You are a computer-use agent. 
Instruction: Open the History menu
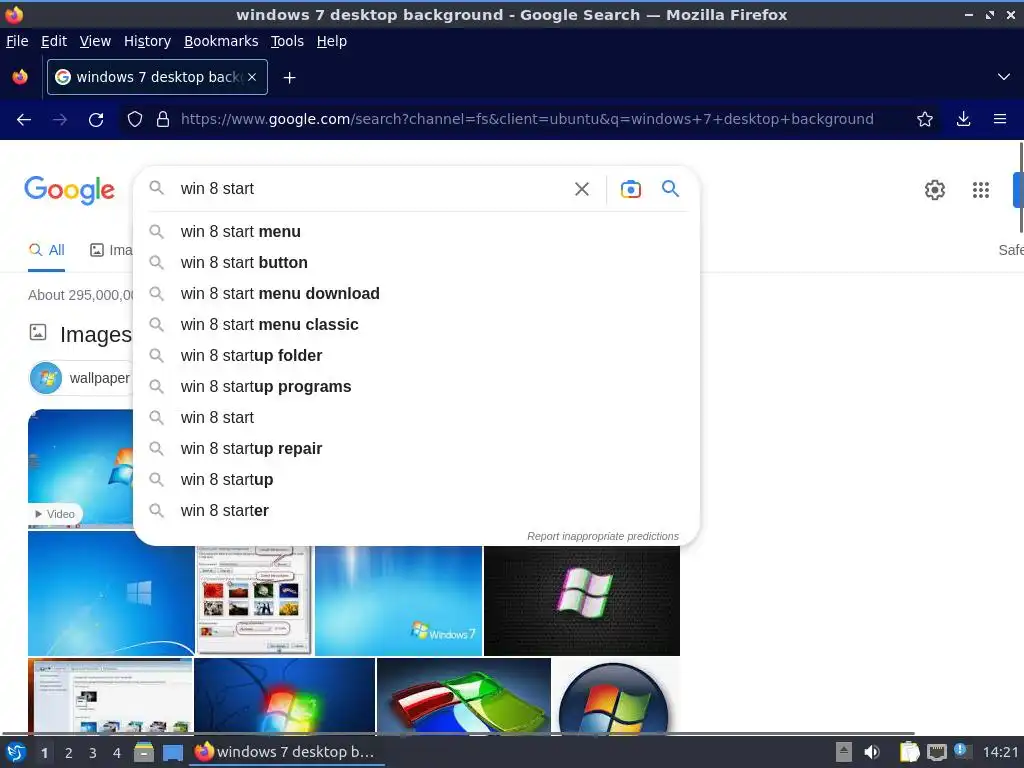(x=148, y=41)
